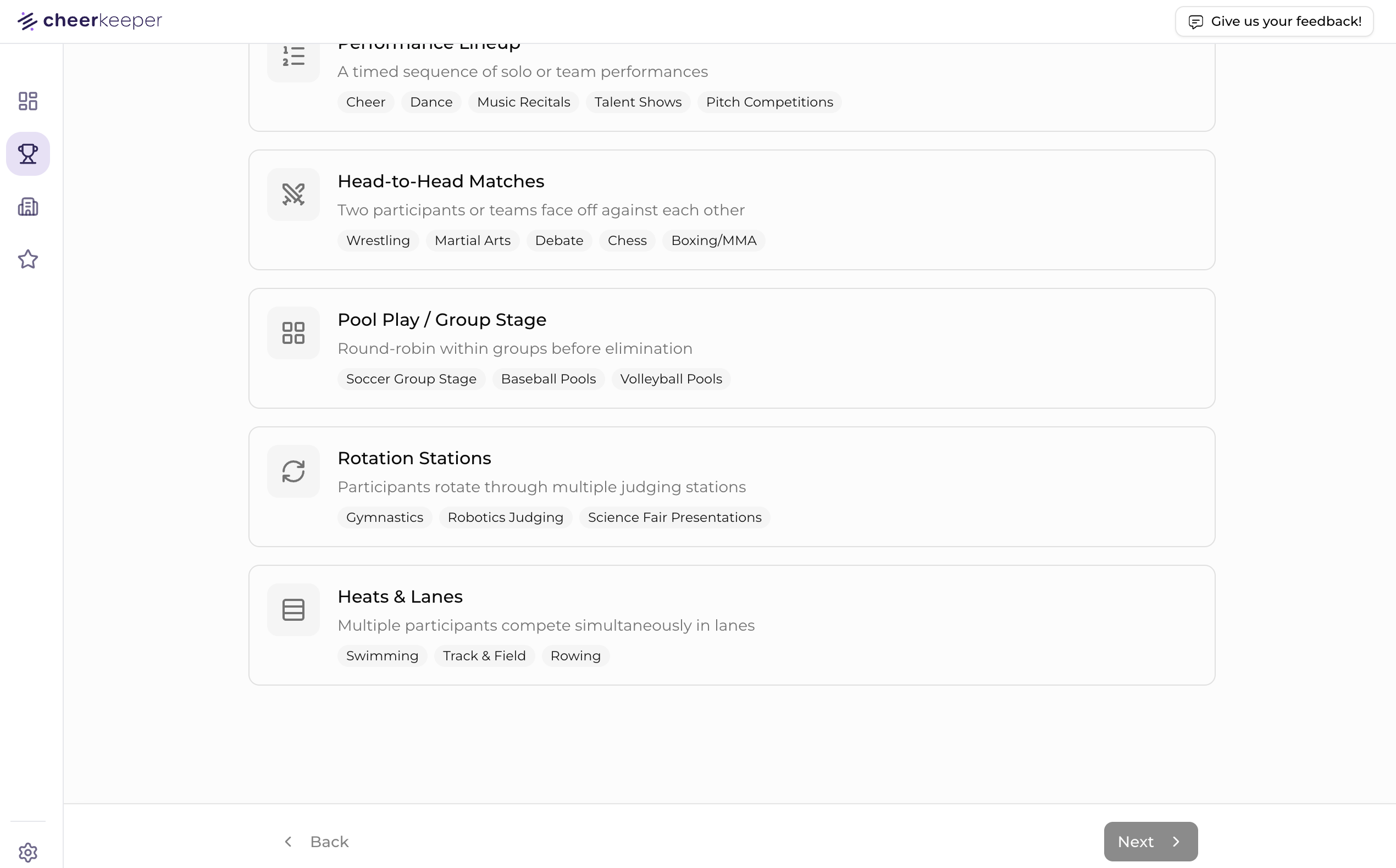The width and height of the screenshot is (1396, 868).
Task: Click the cheerkeeper logo
Action: (x=90, y=21)
